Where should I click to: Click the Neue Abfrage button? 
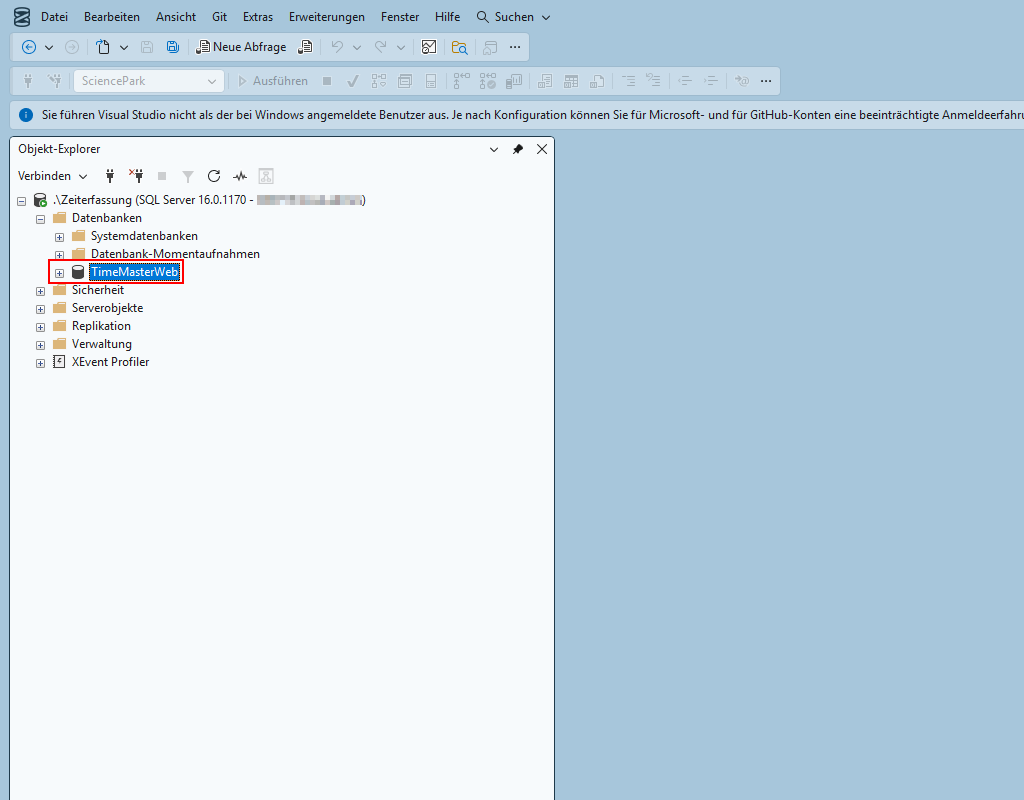pos(241,47)
